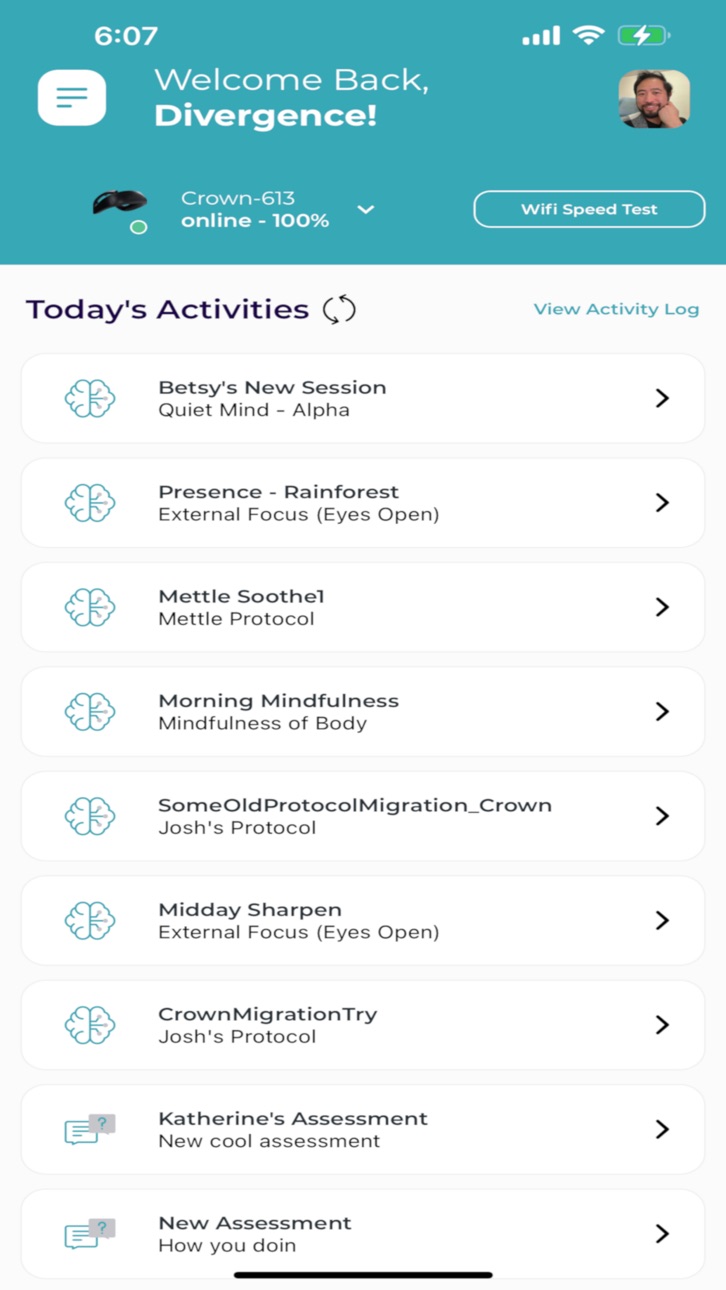
Task: Tap question icon for New Assessment
Action: (90, 1234)
